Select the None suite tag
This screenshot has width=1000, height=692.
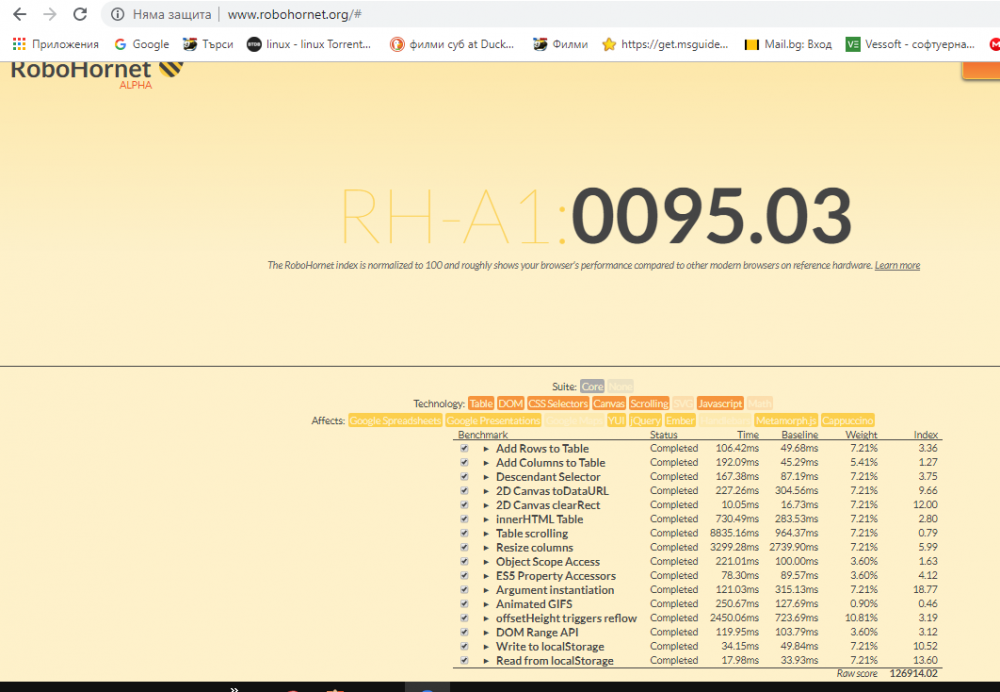click(x=620, y=386)
